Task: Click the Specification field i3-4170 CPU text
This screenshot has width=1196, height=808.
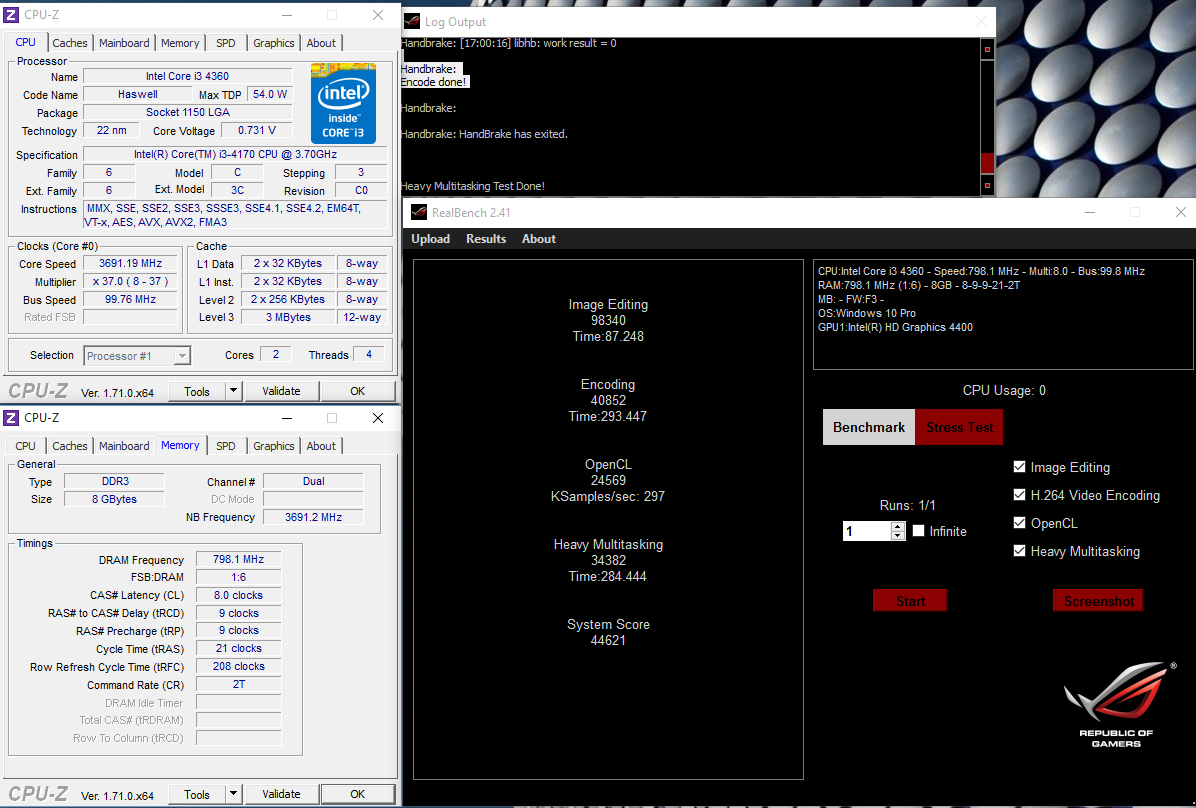Action: pyautogui.click(x=235, y=154)
